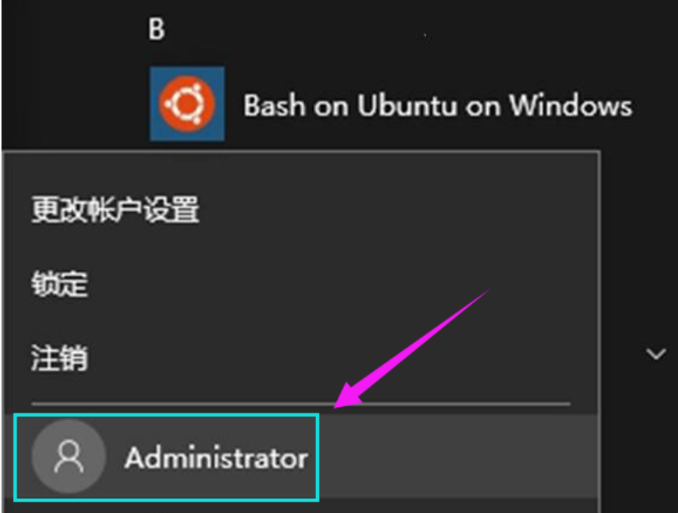
Task: Choose 更改帐户设置 from the account menu
Action: [115, 210]
